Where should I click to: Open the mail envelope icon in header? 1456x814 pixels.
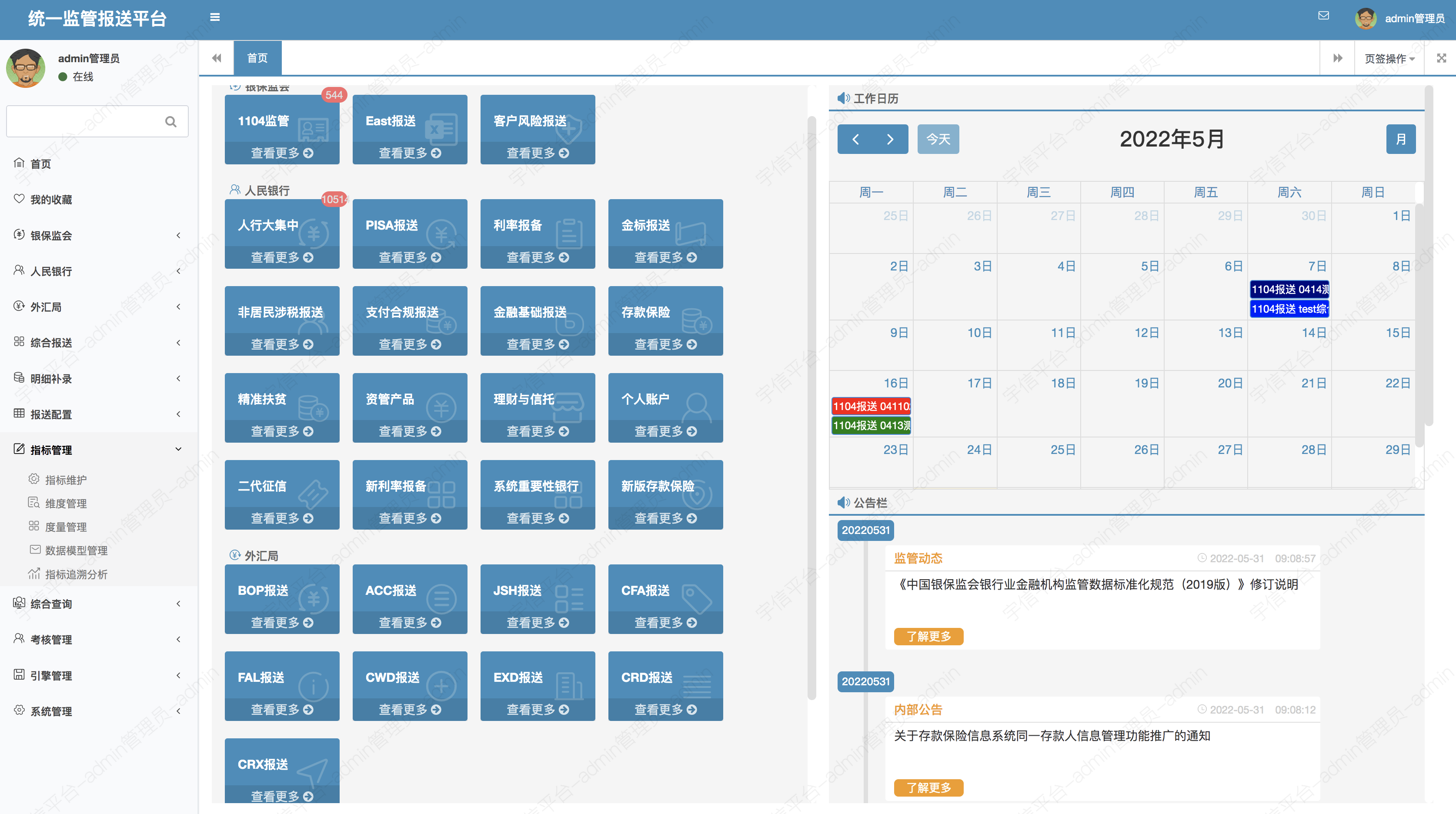click(1323, 16)
